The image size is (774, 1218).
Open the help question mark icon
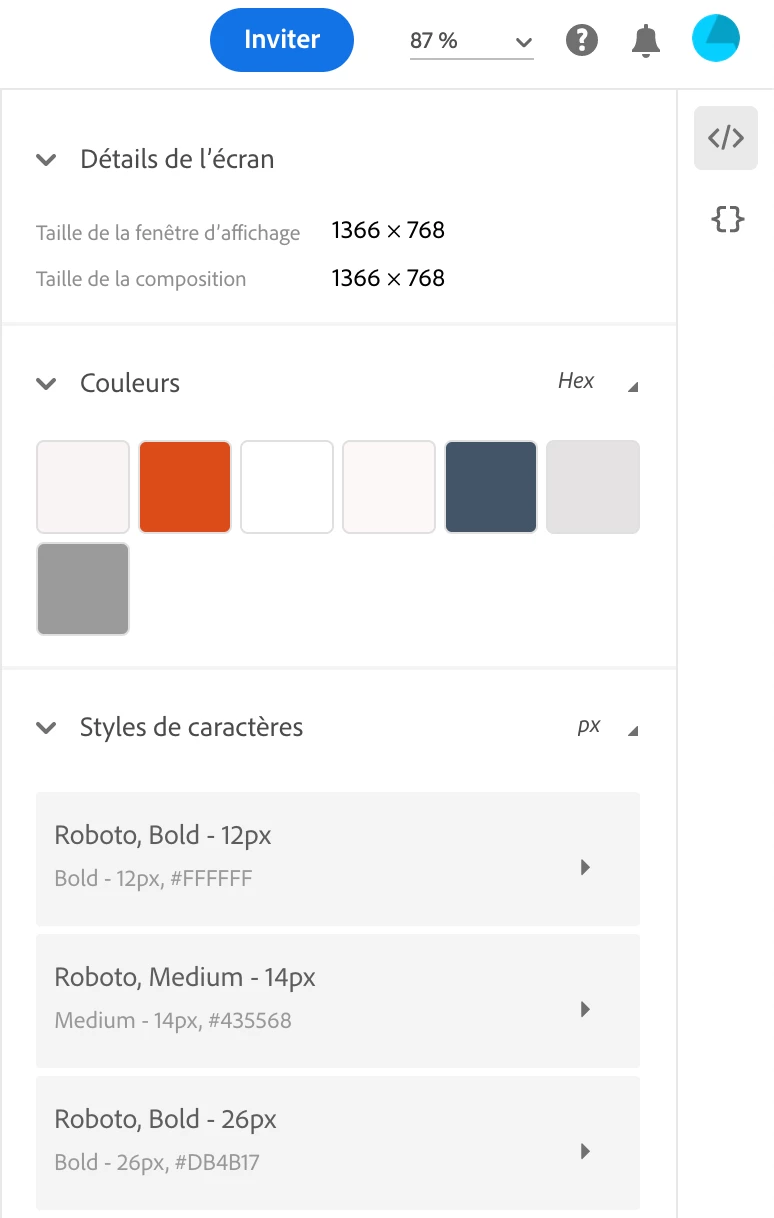(x=582, y=40)
